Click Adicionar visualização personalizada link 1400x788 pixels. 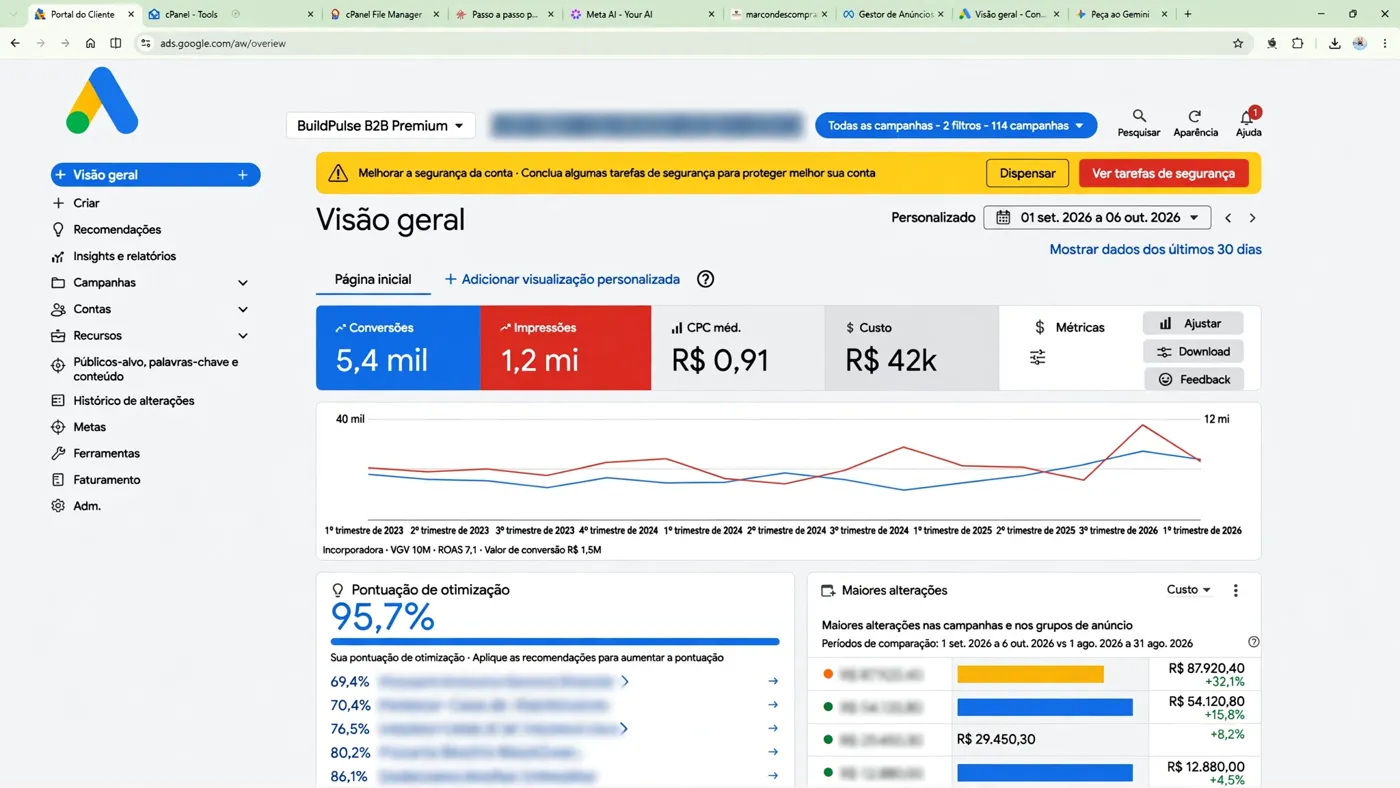[x=561, y=279]
